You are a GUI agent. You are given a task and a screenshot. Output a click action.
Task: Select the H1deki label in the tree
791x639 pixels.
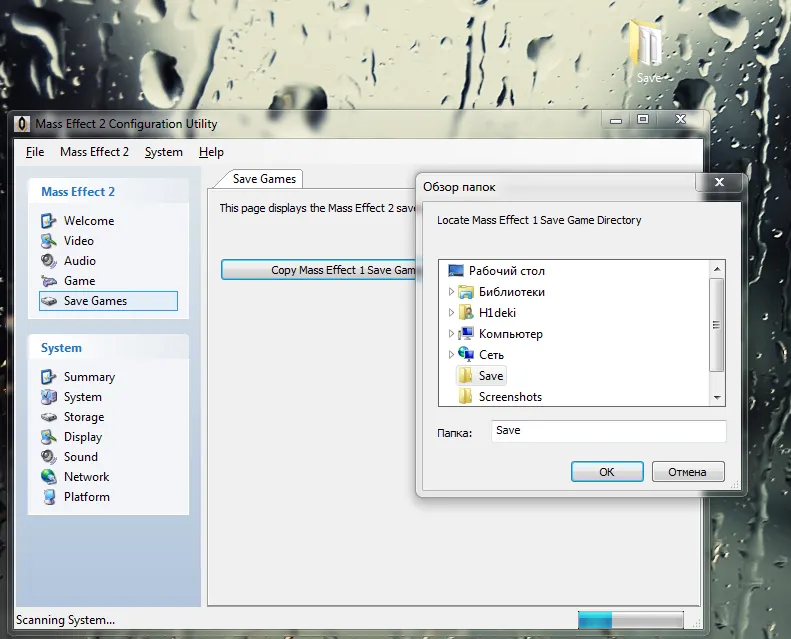click(x=497, y=313)
